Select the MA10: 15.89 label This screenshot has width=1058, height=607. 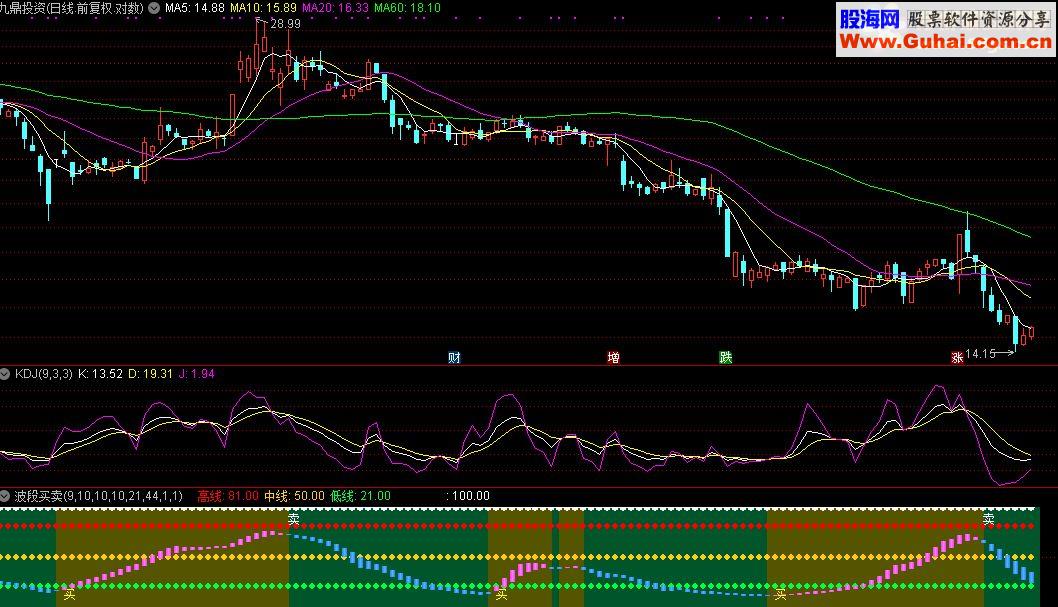click(x=263, y=8)
